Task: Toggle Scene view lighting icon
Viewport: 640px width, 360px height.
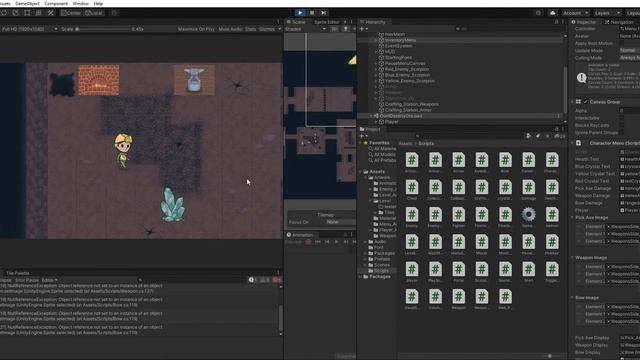Action: click(345, 29)
